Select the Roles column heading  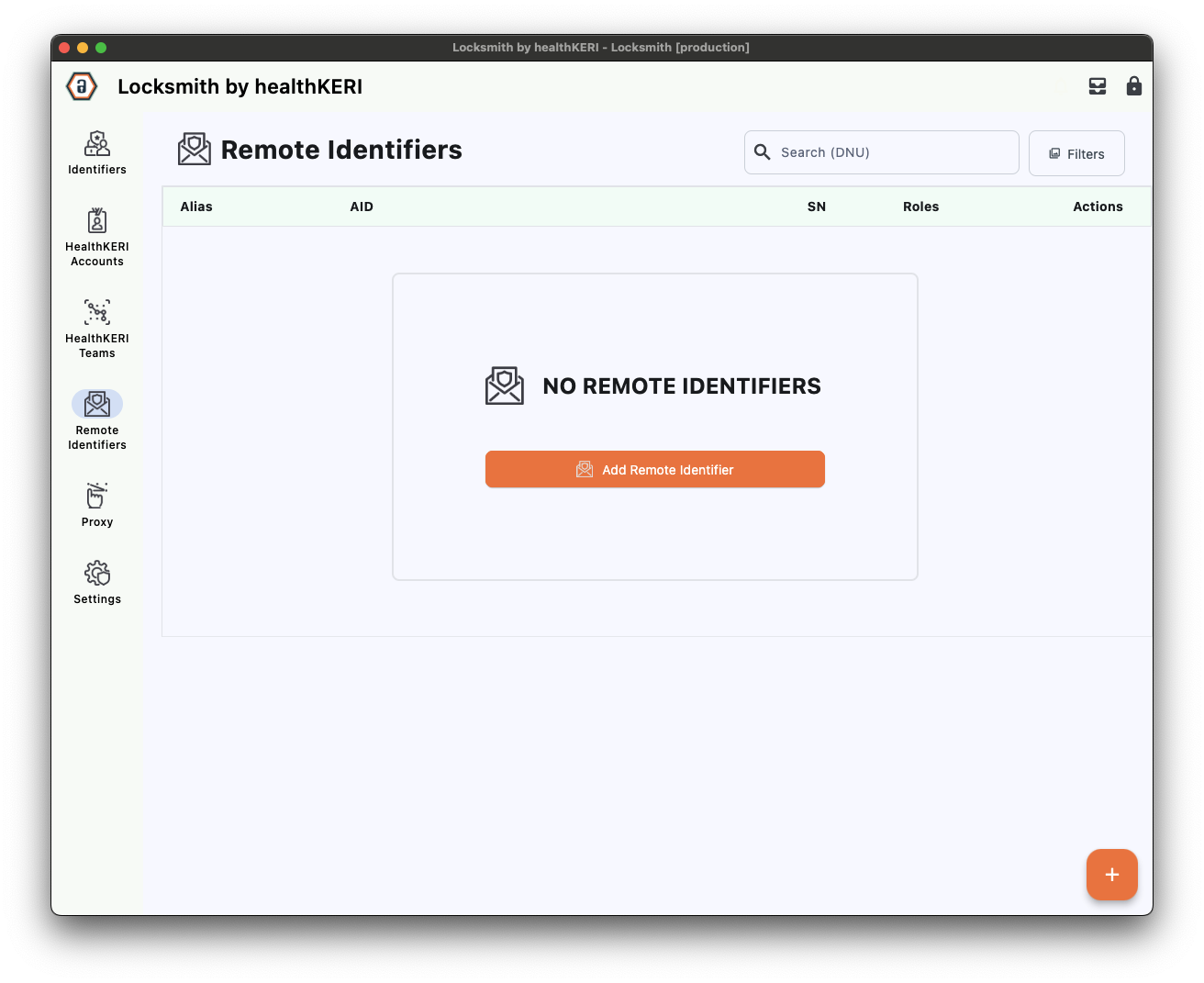pos(921,207)
